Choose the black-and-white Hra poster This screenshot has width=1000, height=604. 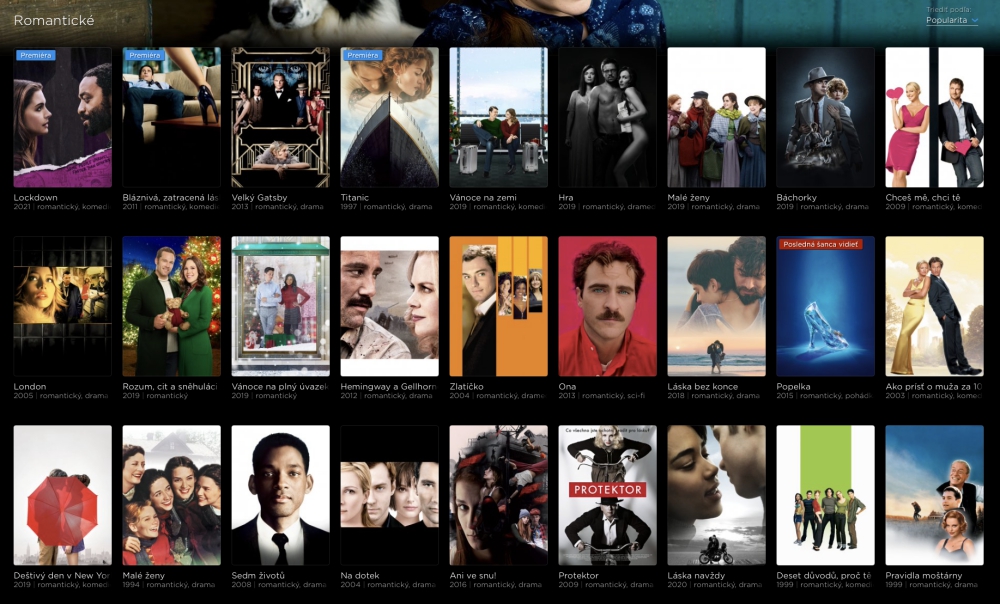click(x=608, y=117)
